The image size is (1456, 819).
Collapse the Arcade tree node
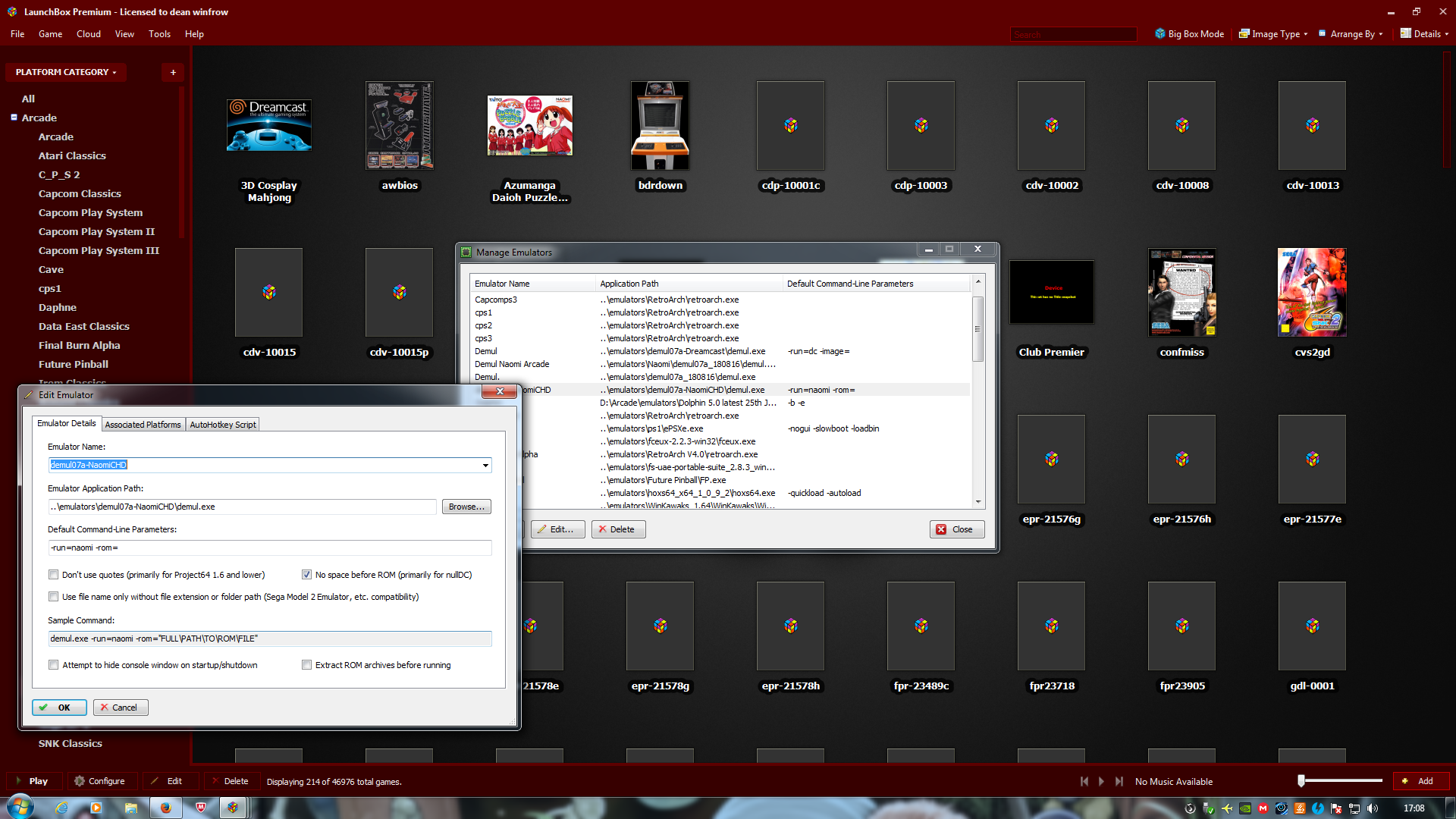(14, 117)
